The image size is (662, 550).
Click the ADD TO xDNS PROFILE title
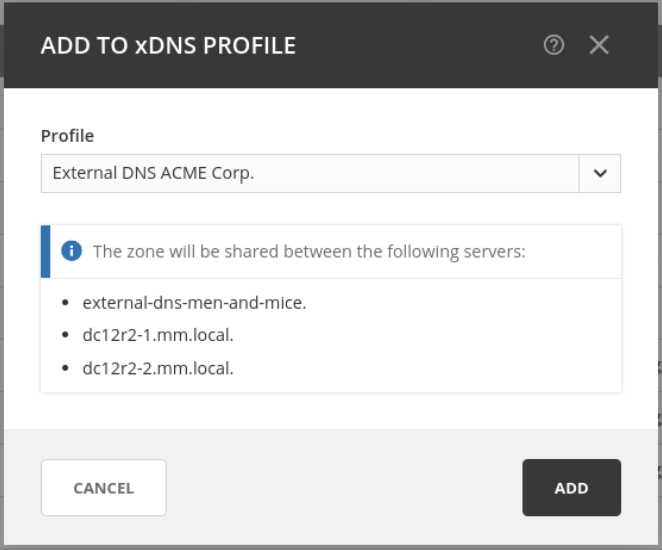(x=168, y=45)
